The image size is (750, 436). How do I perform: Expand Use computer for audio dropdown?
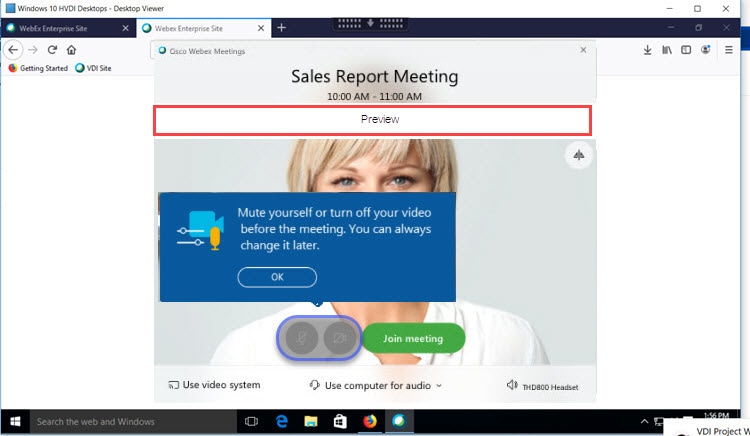pos(376,385)
